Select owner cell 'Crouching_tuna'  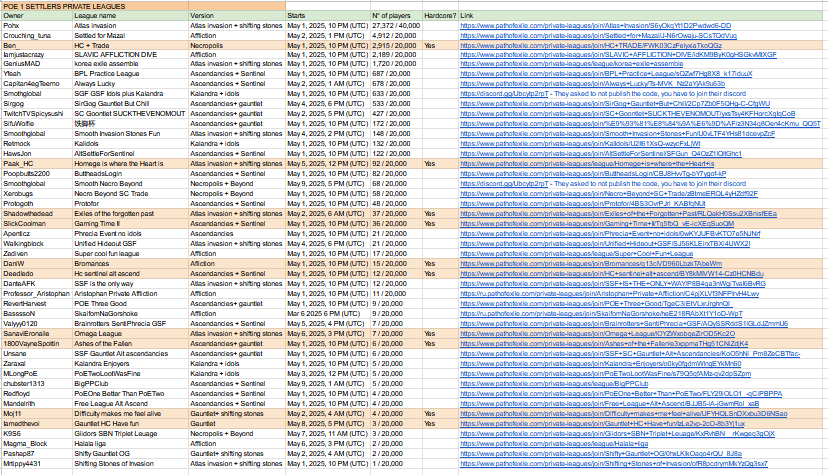click(x=36, y=35)
